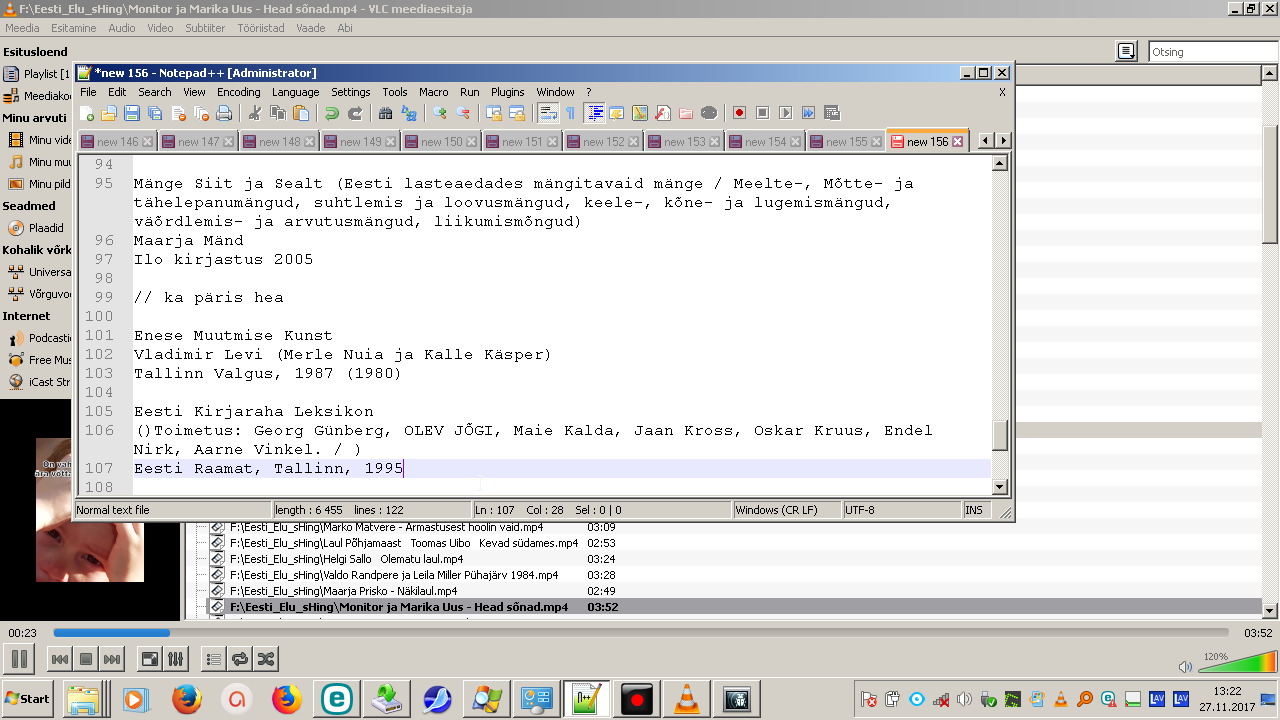Toggle word wrap in Notepad++ toolbar
Viewport: 1280px width, 720px height.
tap(547, 113)
